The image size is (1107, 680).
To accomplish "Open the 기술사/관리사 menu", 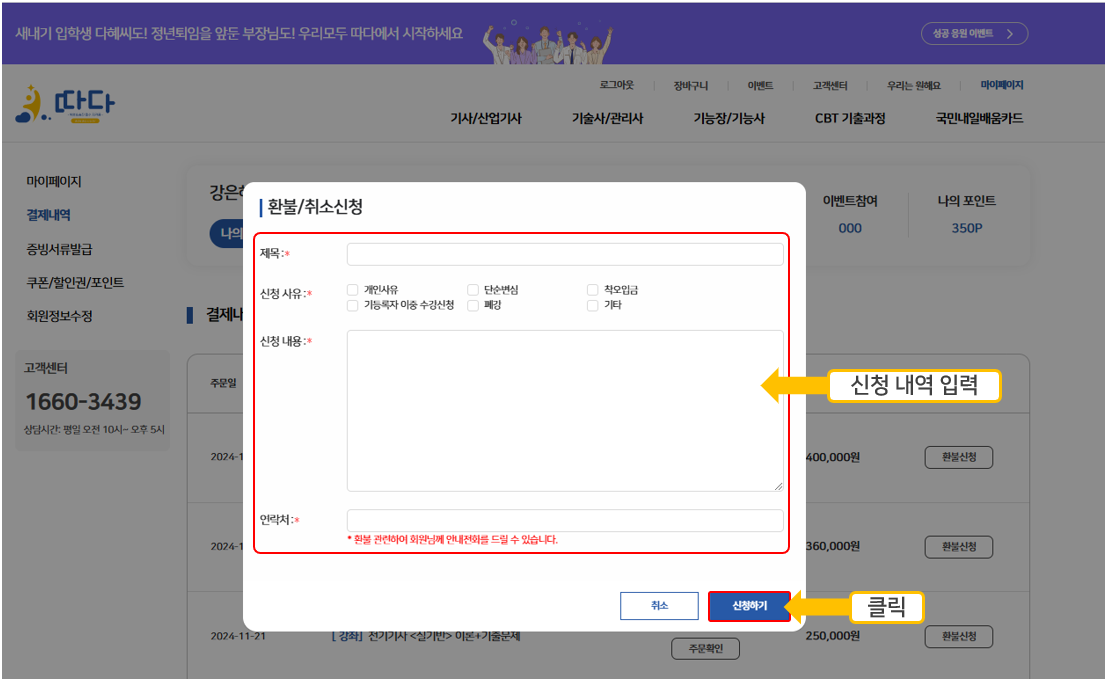I will pyautogui.click(x=607, y=118).
